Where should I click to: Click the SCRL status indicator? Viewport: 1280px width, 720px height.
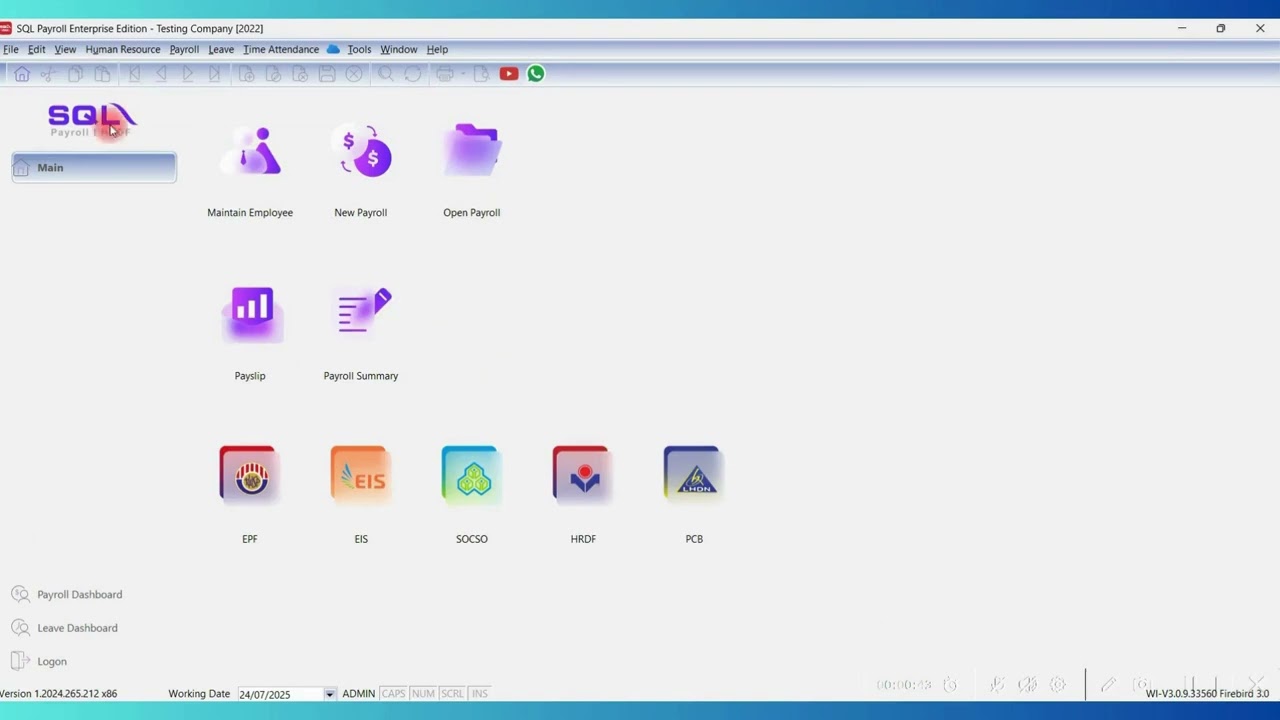(453, 694)
